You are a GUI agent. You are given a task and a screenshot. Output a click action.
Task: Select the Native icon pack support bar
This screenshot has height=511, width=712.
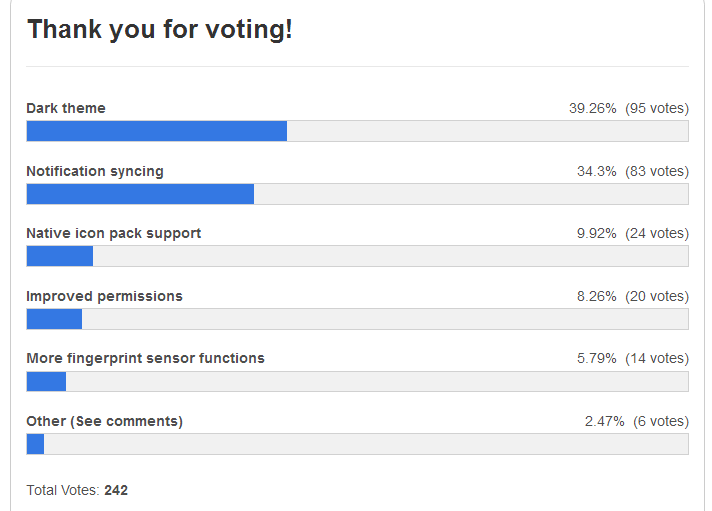[357, 256]
